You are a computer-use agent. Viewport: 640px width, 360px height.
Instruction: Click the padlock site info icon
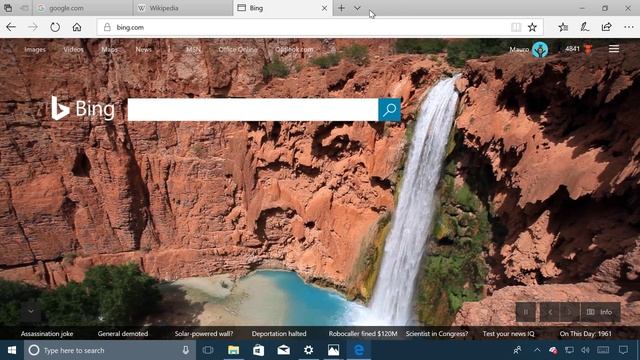pos(107,27)
